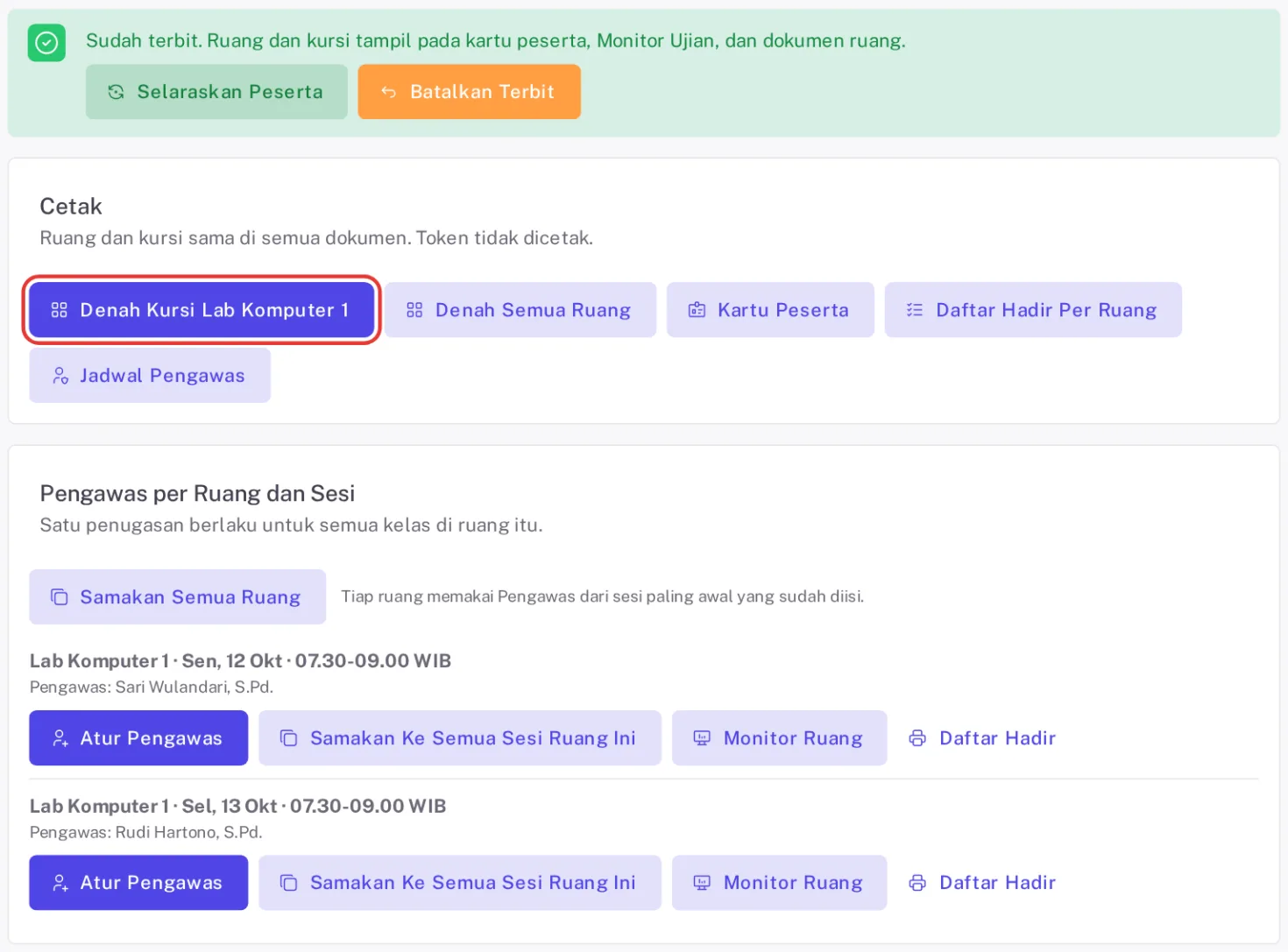Open Monitor Ruang for Sel, 13 Okt
1288x952 pixels.
point(780,883)
